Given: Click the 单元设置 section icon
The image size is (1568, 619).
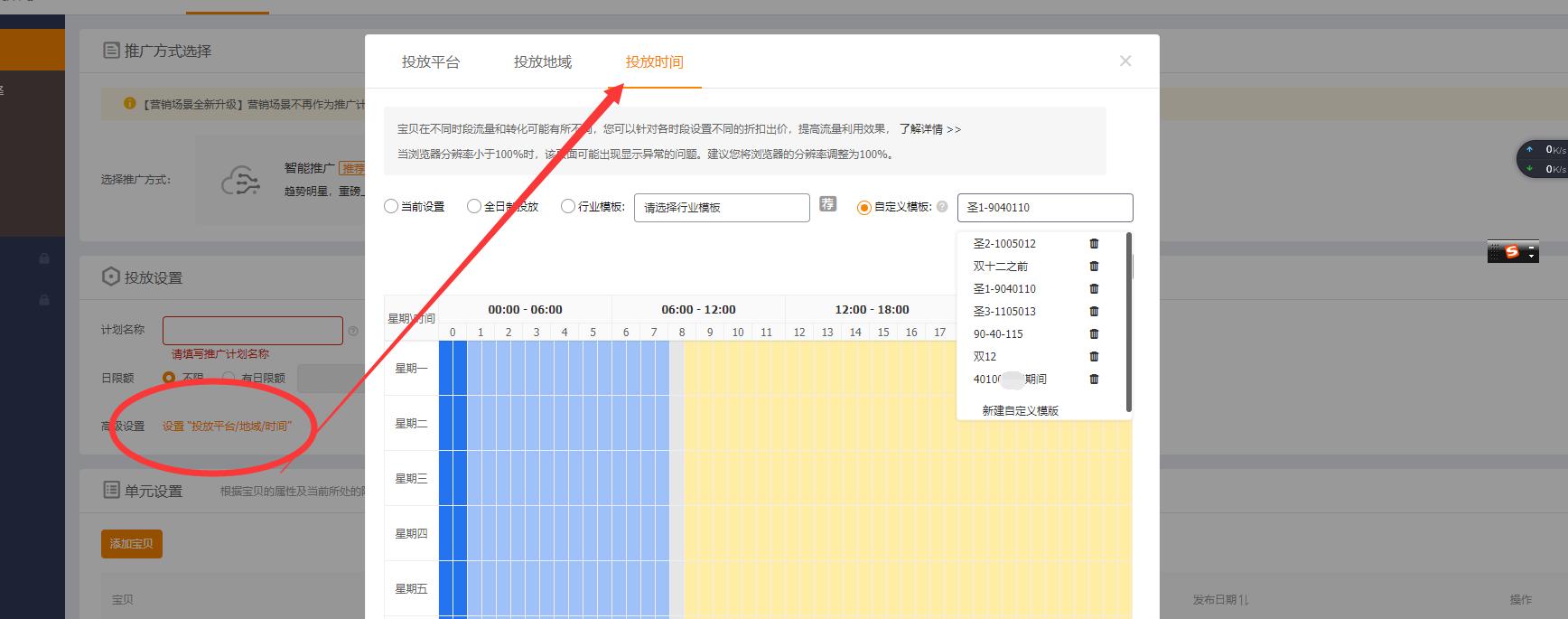Looking at the screenshot, I should (x=111, y=491).
